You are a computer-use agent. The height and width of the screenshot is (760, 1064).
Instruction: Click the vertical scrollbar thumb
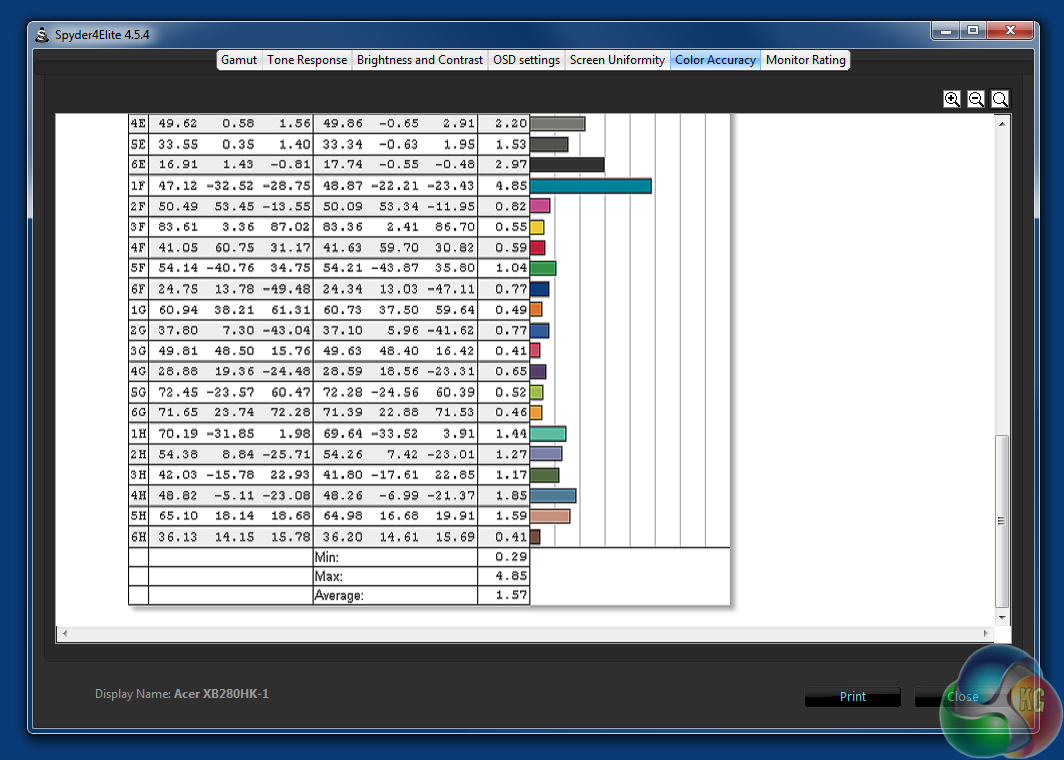(1002, 521)
